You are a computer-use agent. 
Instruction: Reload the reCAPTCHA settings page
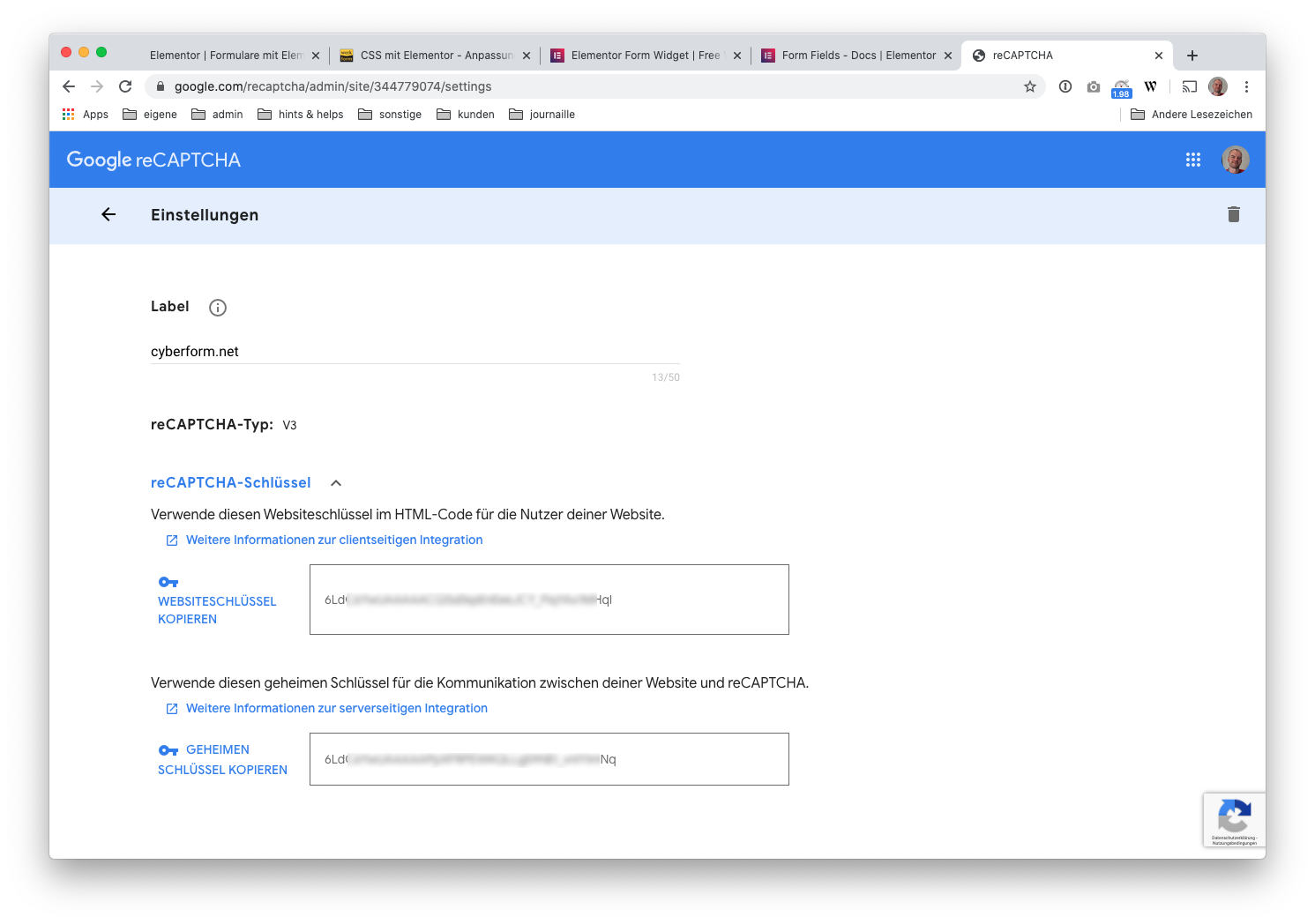(125, 86)
